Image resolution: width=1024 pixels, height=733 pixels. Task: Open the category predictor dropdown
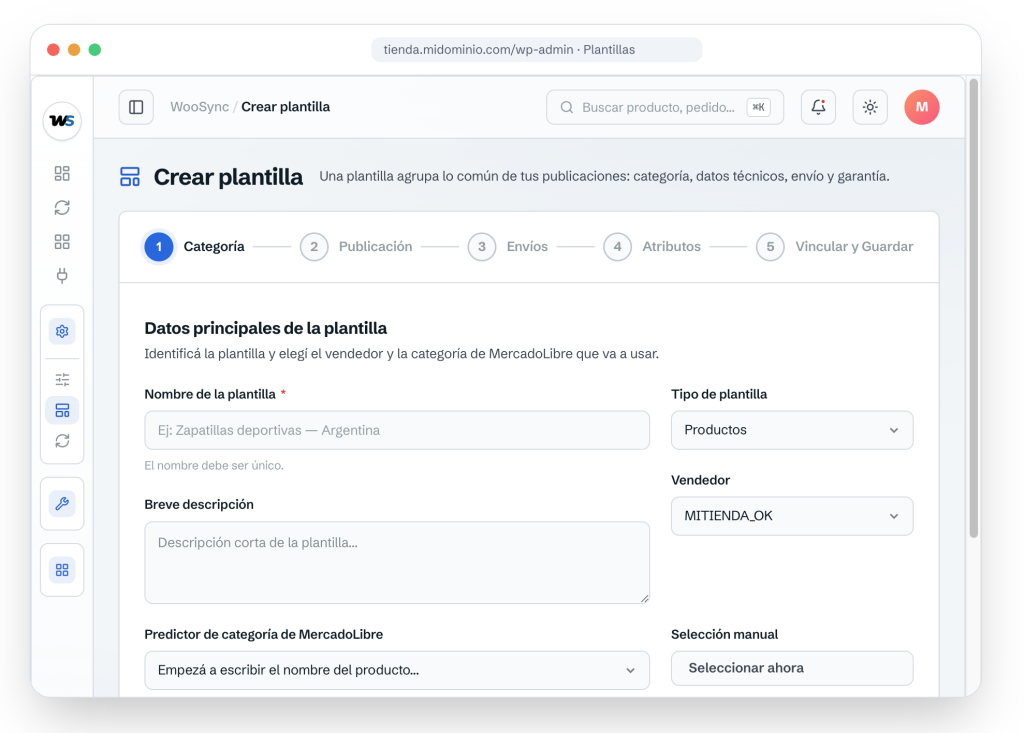397,670
